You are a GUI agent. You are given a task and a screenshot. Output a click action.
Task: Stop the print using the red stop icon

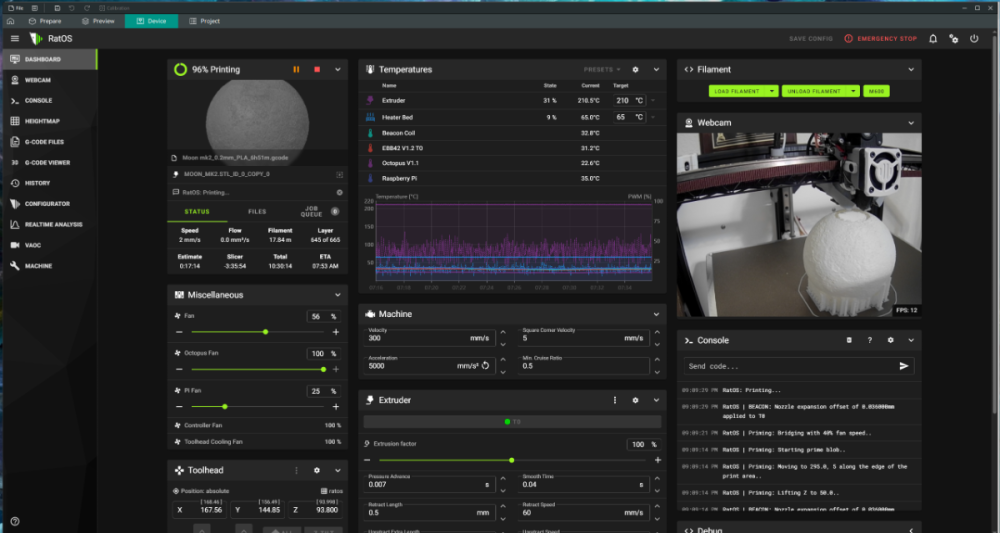point(317,69)
